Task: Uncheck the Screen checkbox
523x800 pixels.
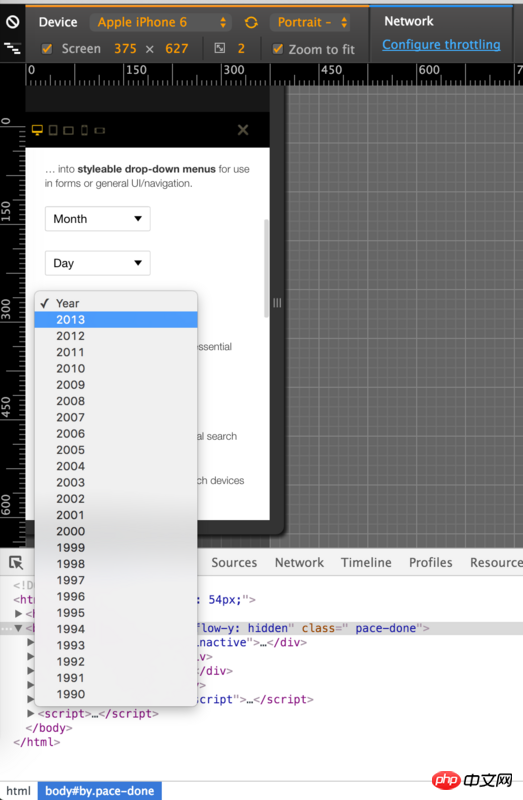Action: tap(47, 49)
